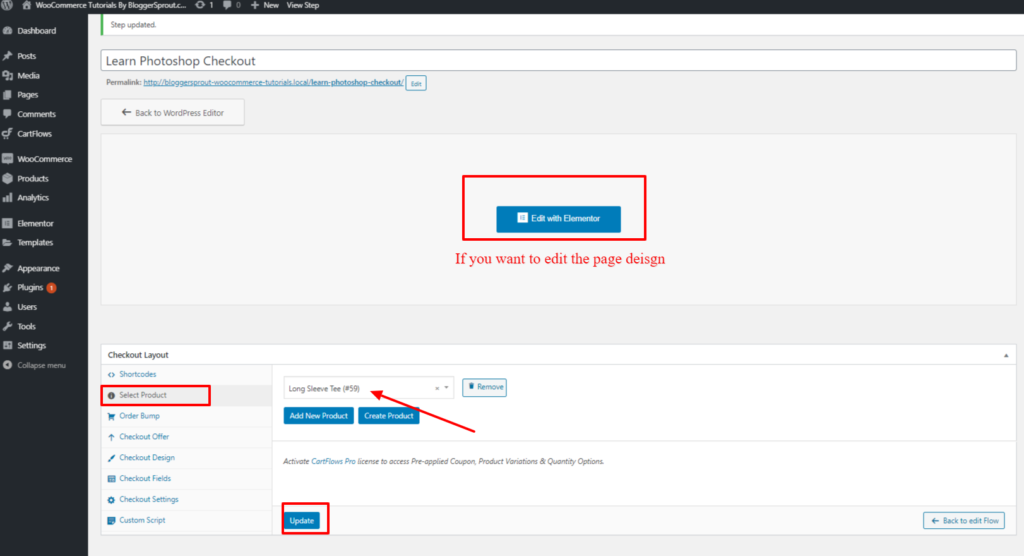This screenshot has width=1024, height=556.
Task: Click Edit with Elementor button
Action: (558, 219)
